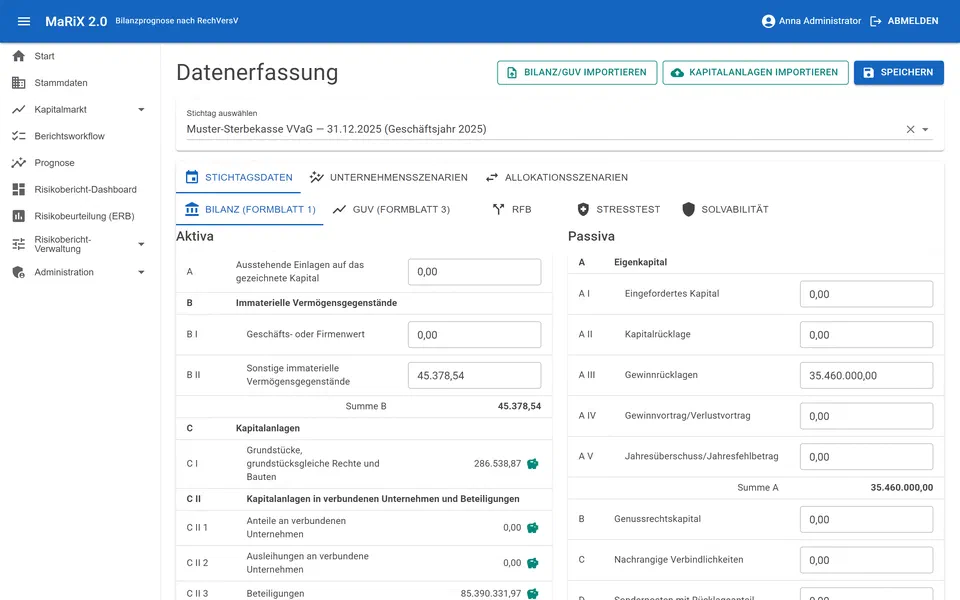Open the Solvabilität tab
Screen dimensions: 960x600
[x=725, y=209]
